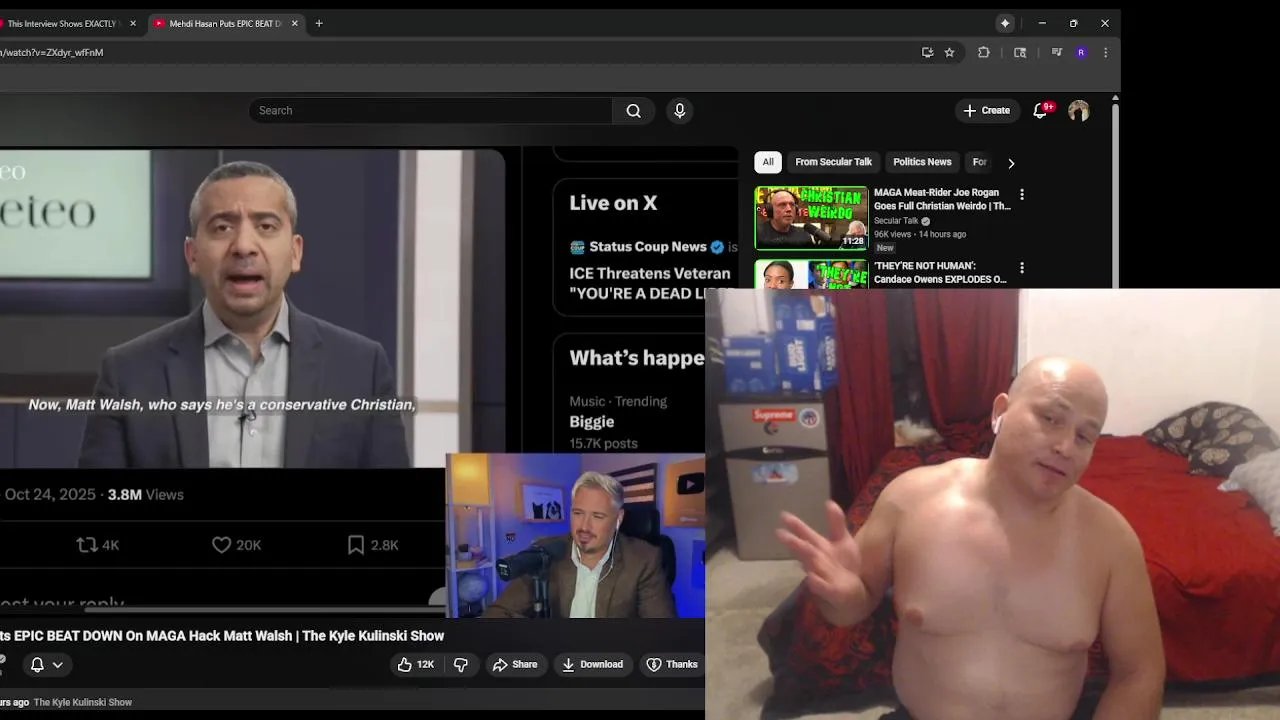The width and height of the screenshot is (1280, 720).
Task: Click the page scrollbar up arrow
Action: click(1115, 97)
